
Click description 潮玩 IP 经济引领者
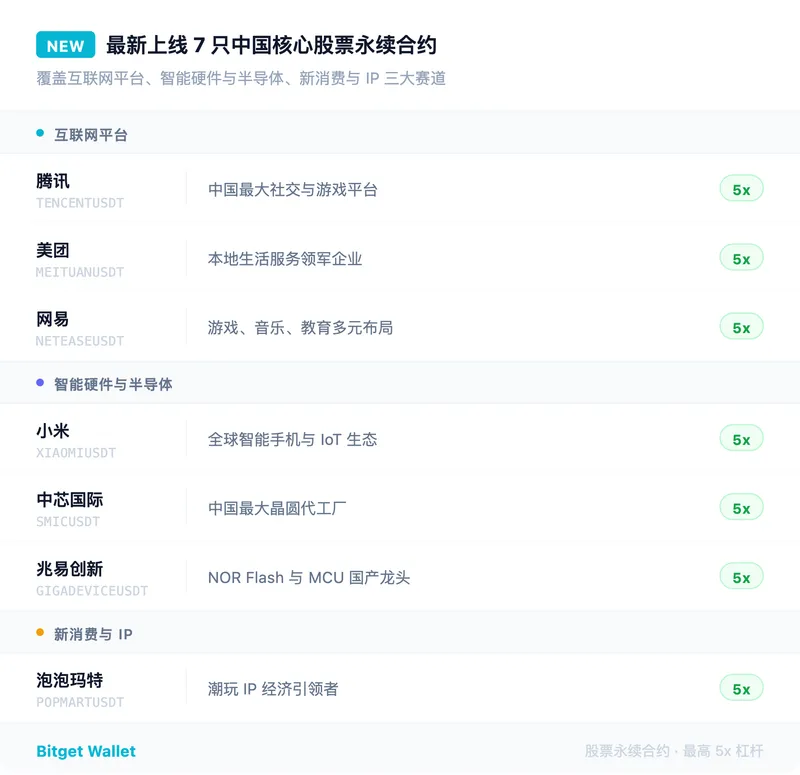point(273,689)
